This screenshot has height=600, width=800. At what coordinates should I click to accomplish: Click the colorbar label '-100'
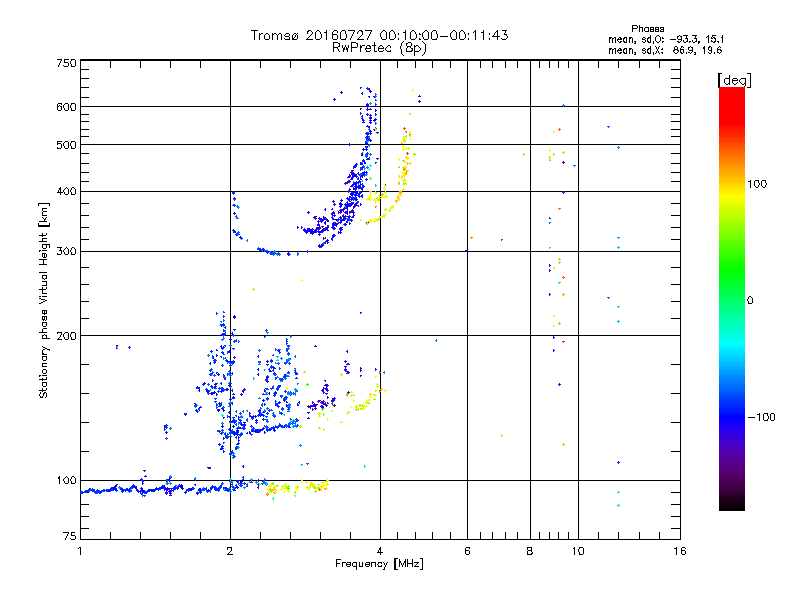click(x=762, y=417)
